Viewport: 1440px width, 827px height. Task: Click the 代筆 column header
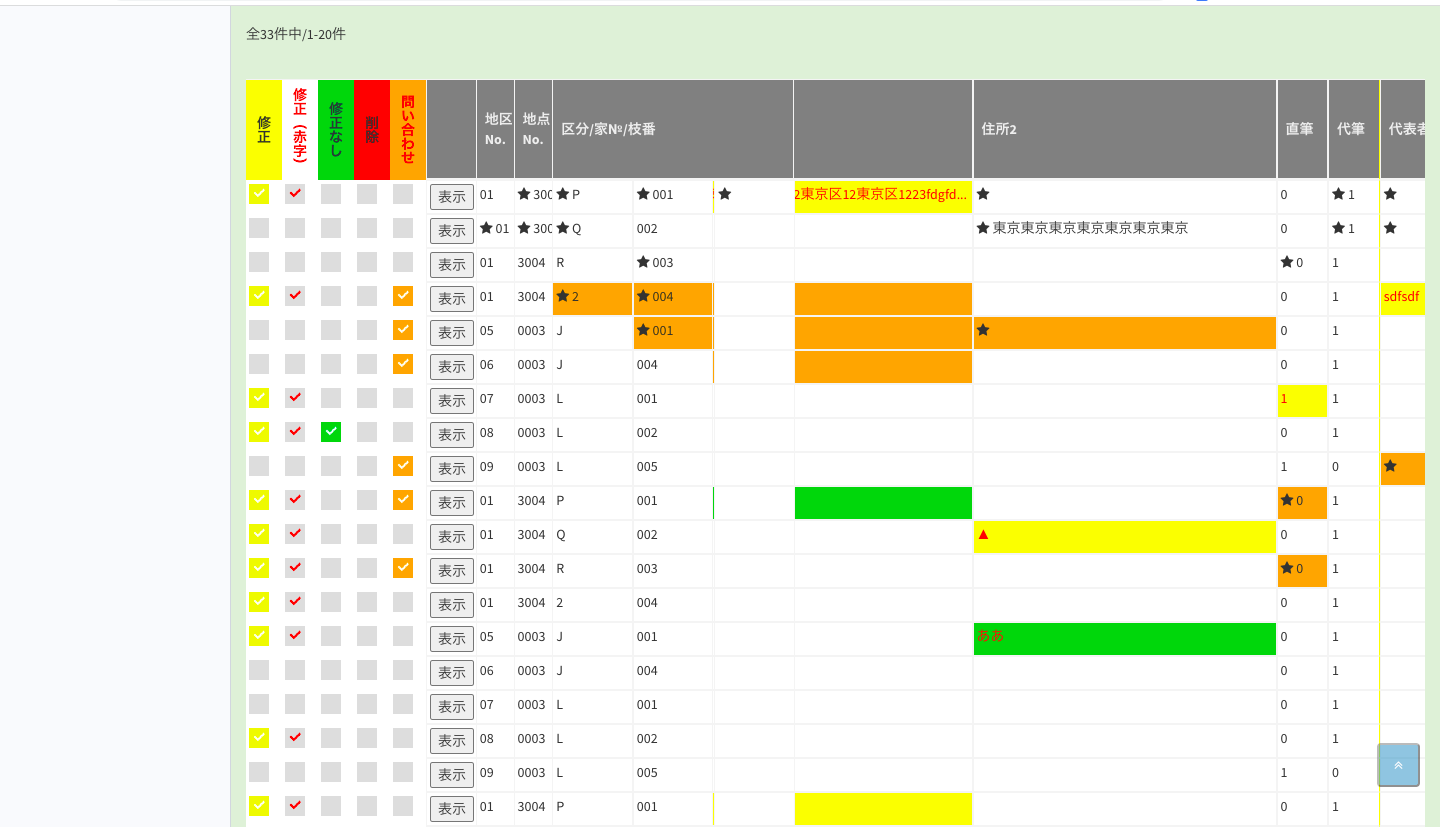(1354, 130)
